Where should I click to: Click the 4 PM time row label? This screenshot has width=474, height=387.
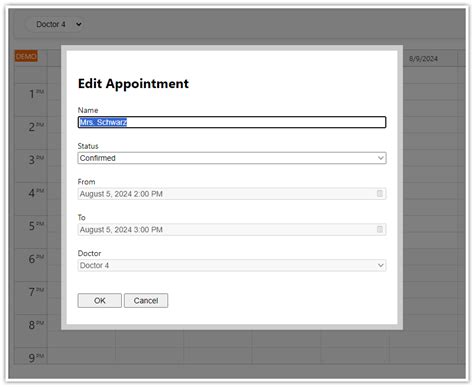pyautogui.click(x=36, y=193)
